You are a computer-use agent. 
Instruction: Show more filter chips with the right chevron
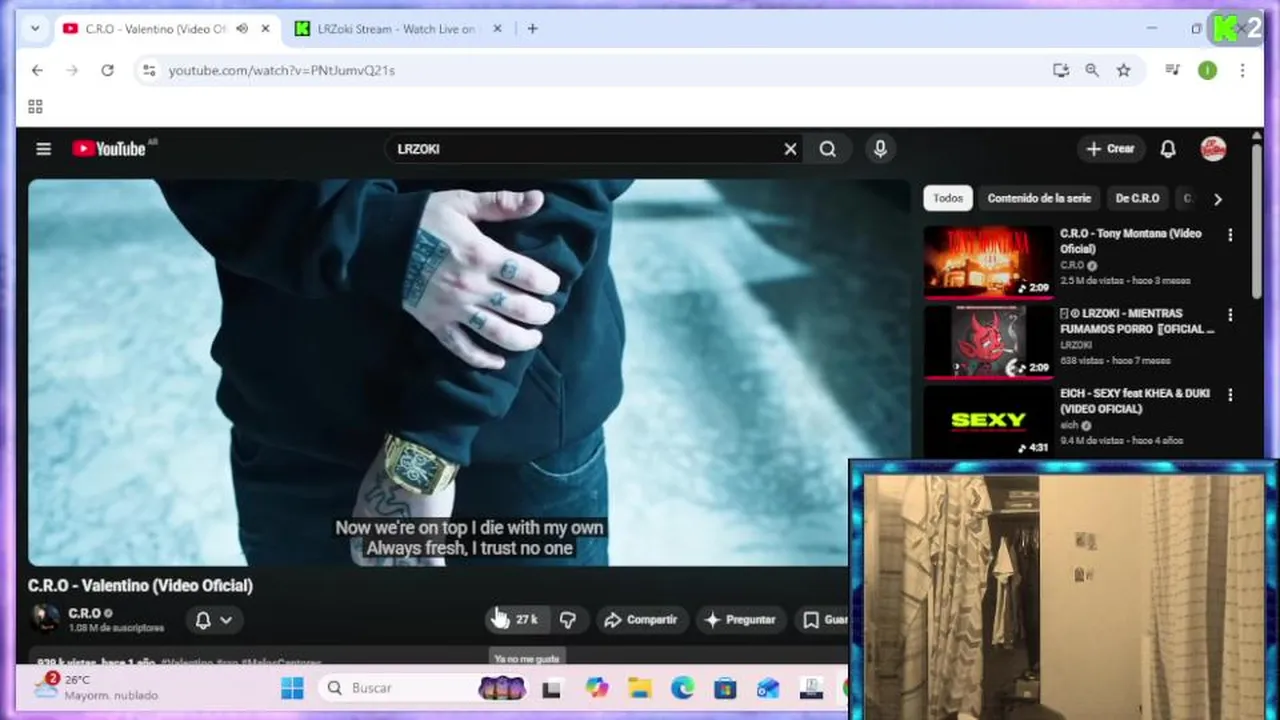click(x=1217, y=199)
